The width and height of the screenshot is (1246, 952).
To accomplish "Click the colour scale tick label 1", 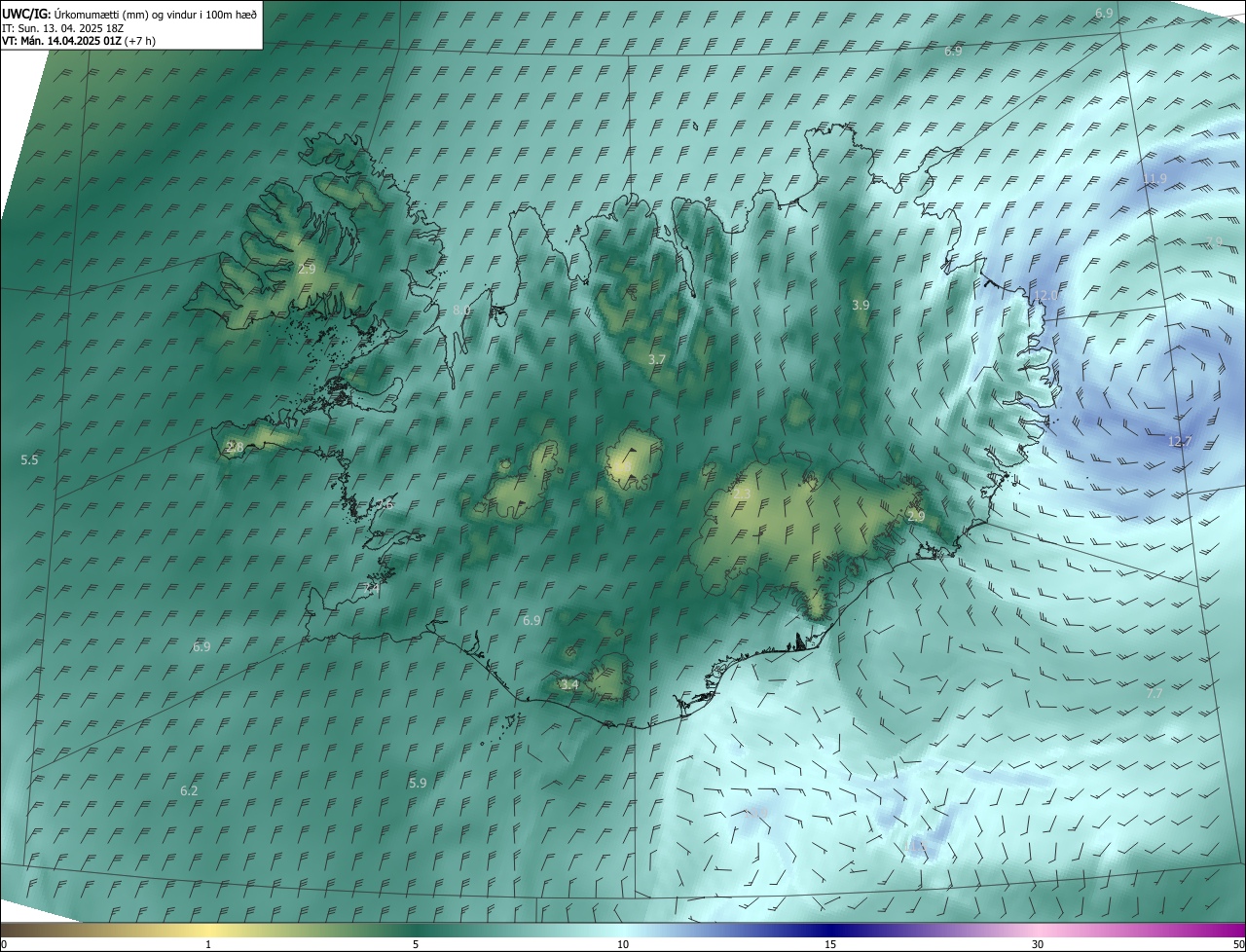I will click(208, 944).
